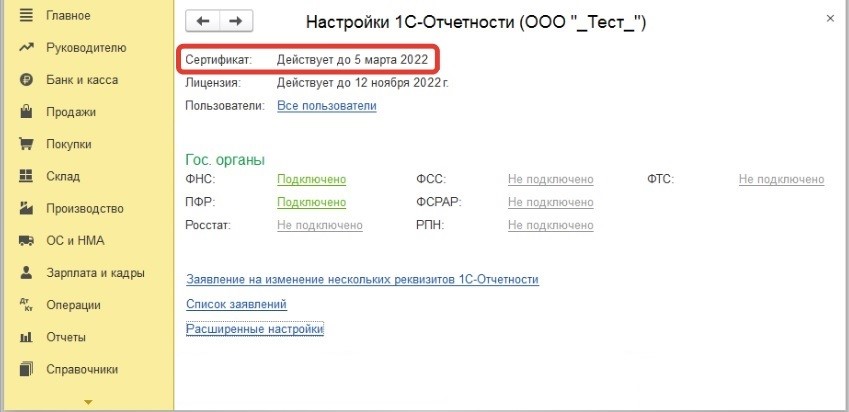Viewport: 849px width, 412px height.
Task: Click the Банк и касса ruble icon
Action: 26,80
